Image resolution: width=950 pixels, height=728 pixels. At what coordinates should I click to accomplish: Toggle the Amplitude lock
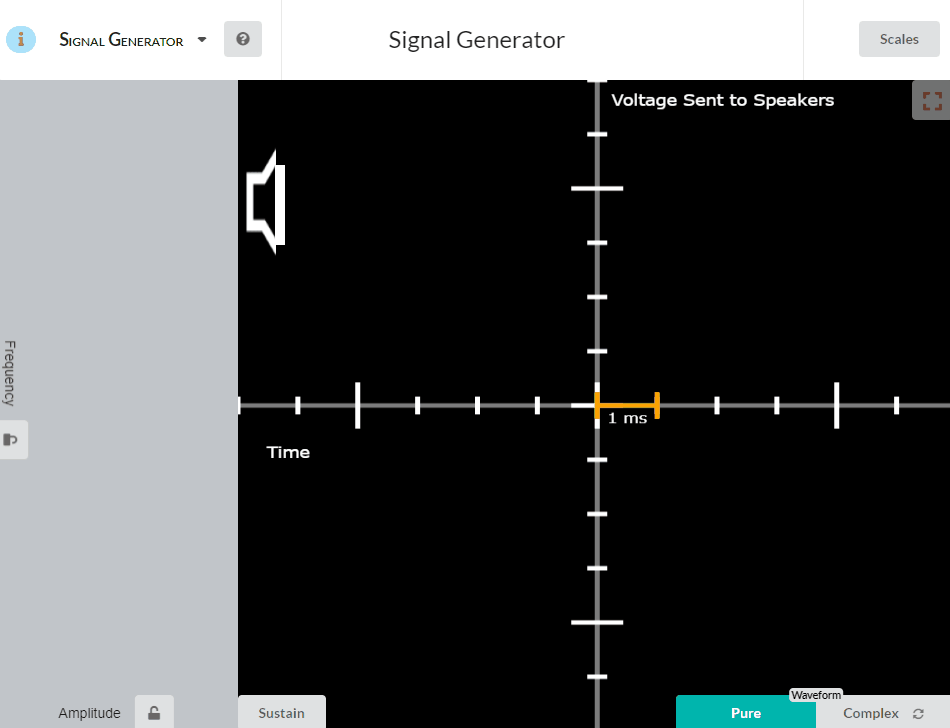(154, 713)
